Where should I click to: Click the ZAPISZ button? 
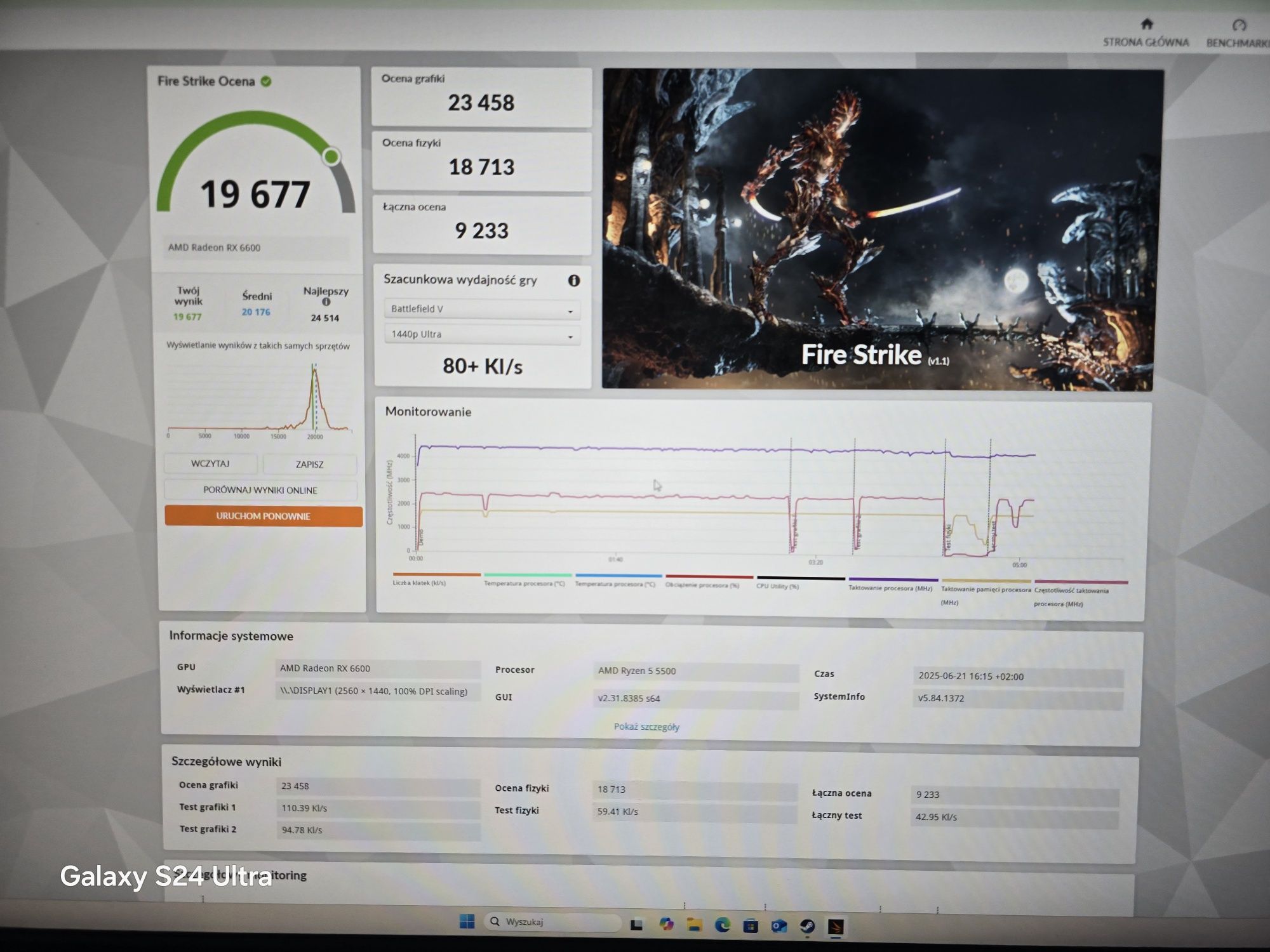pos(310,465)
